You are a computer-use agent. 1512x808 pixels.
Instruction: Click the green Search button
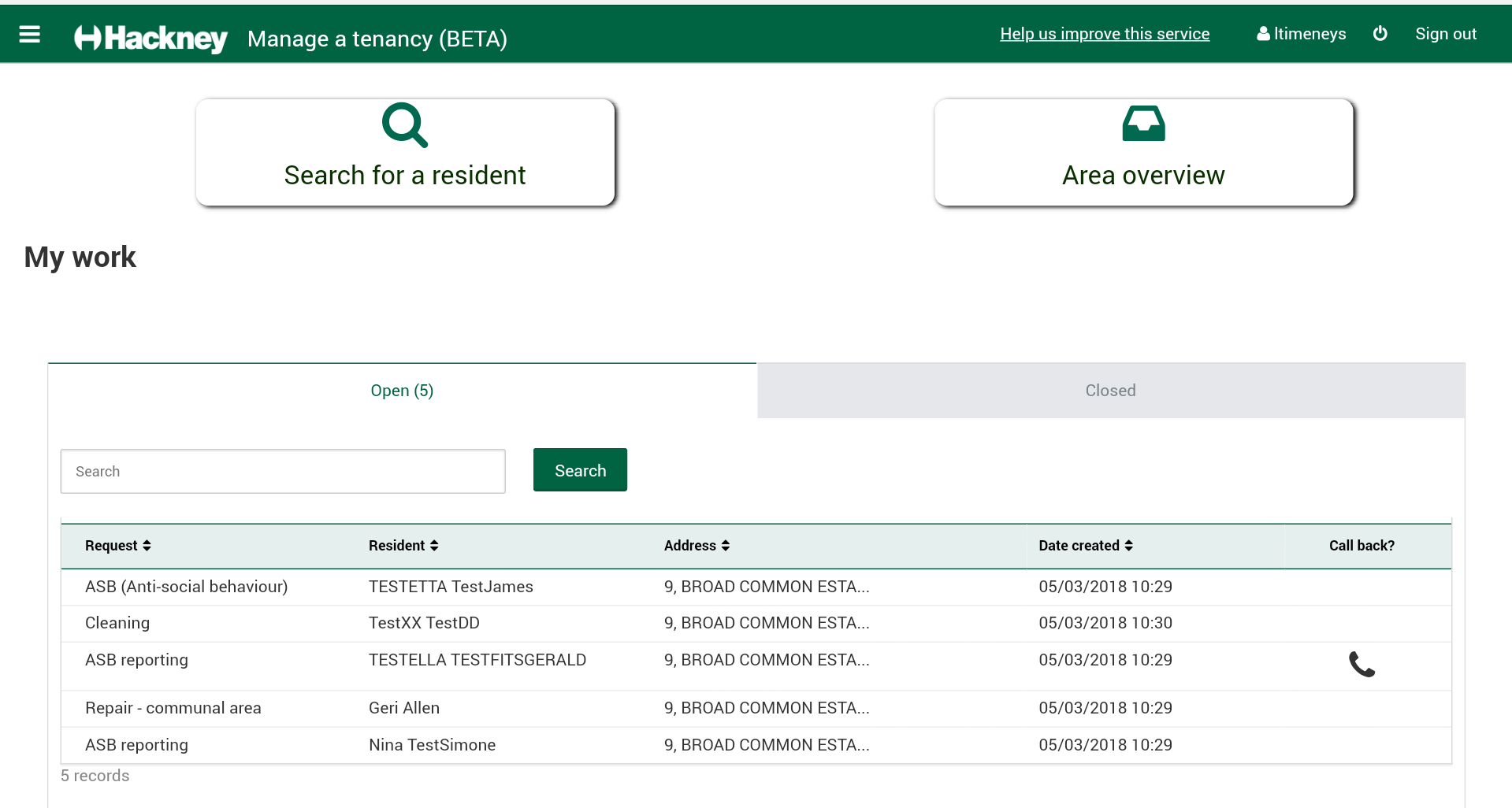[580, 470]
